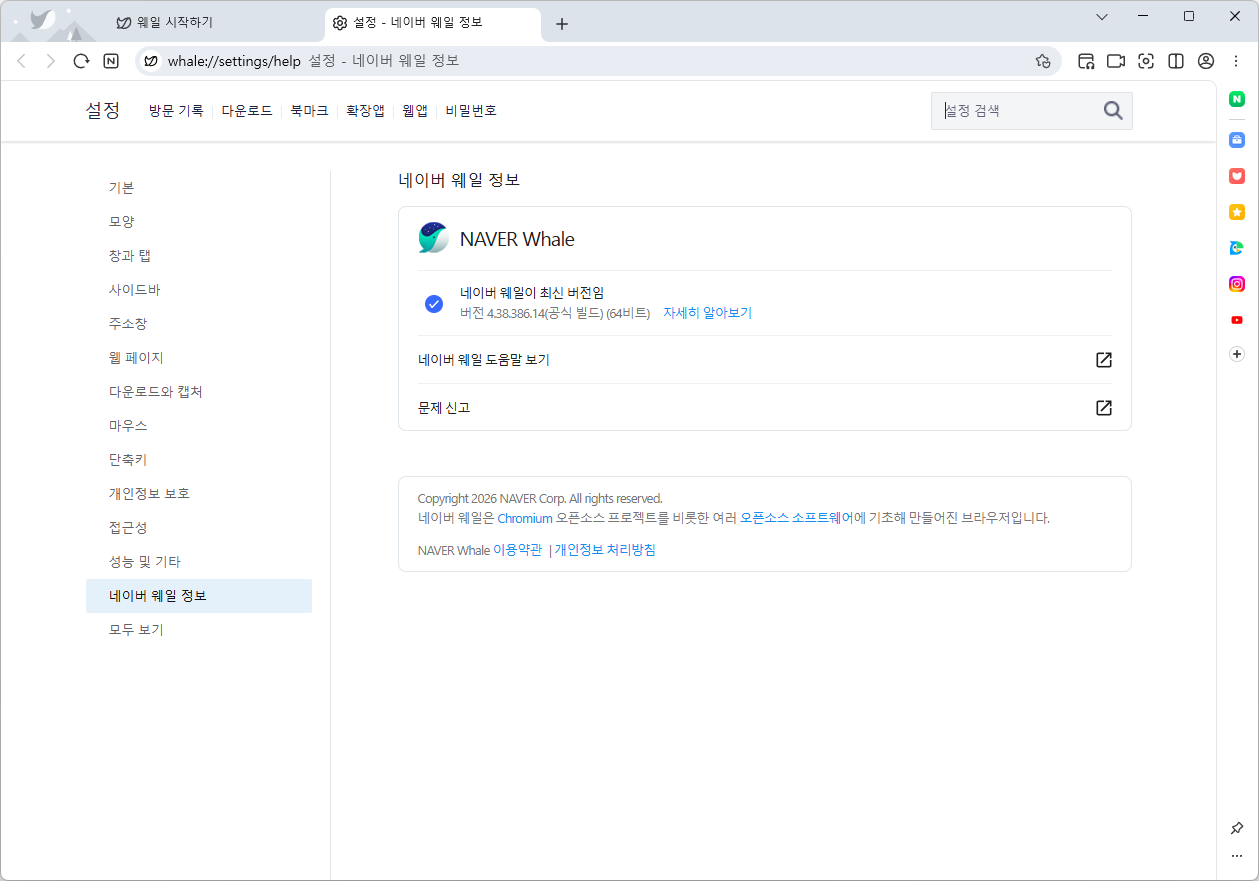
Task: Click the 자세히 알아보기 link
Action: 707,313
